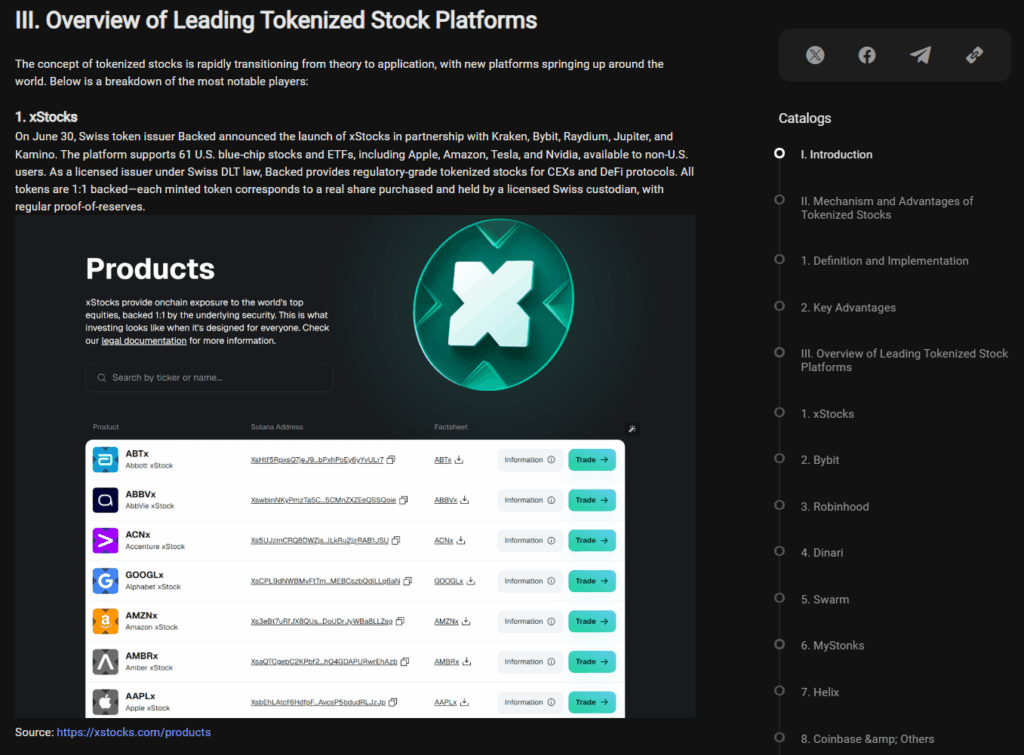Copy the ABTx Solana address

pos(391,460)
